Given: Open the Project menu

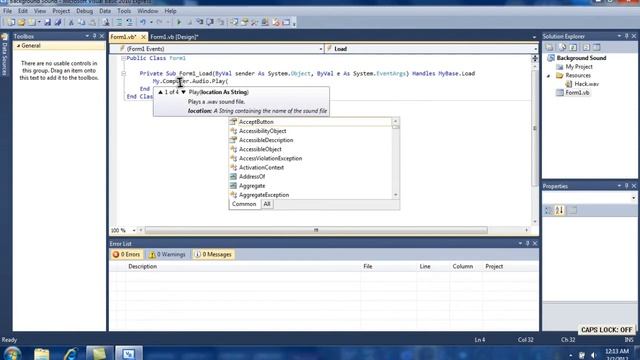Looking at the screenshot, I should click(x=61, y=11).
